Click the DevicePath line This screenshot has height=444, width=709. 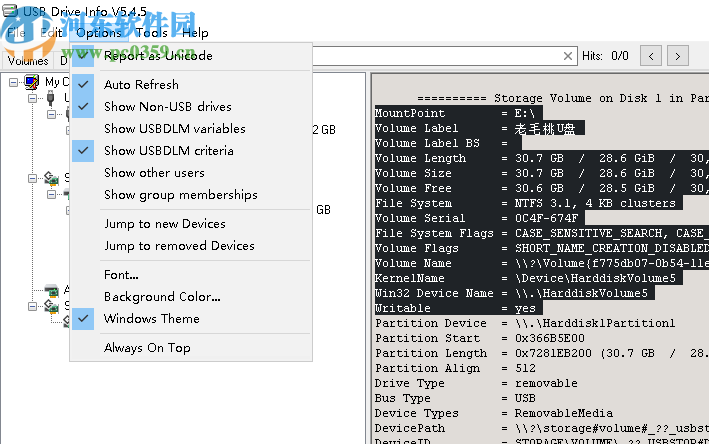tap(542, 428)
